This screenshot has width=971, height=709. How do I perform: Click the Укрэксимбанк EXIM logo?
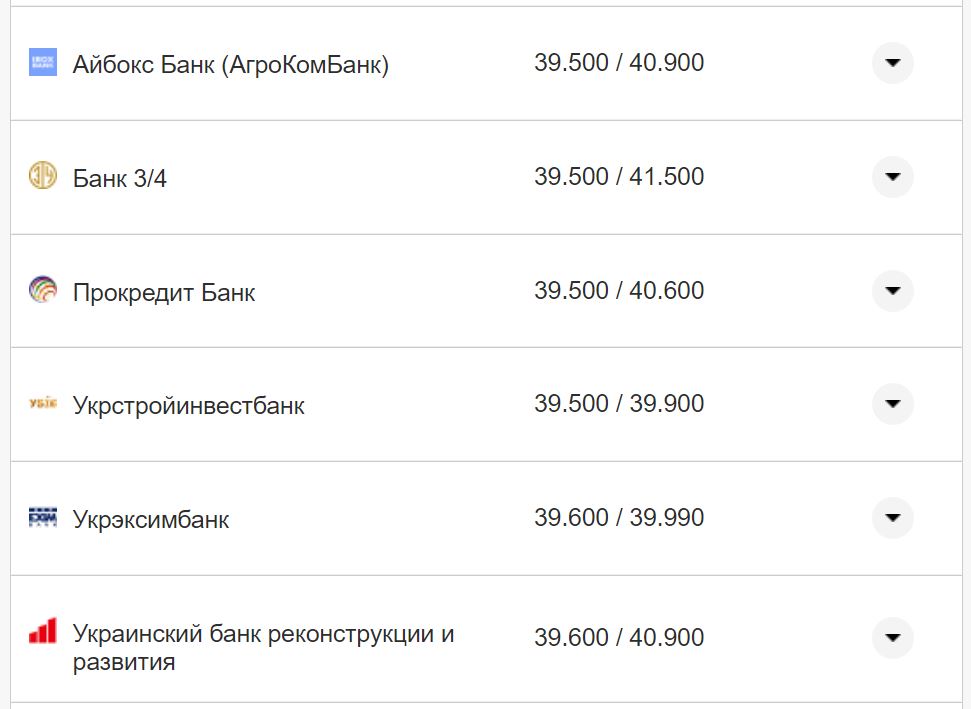pyautogui.click(x=42, y=518)
